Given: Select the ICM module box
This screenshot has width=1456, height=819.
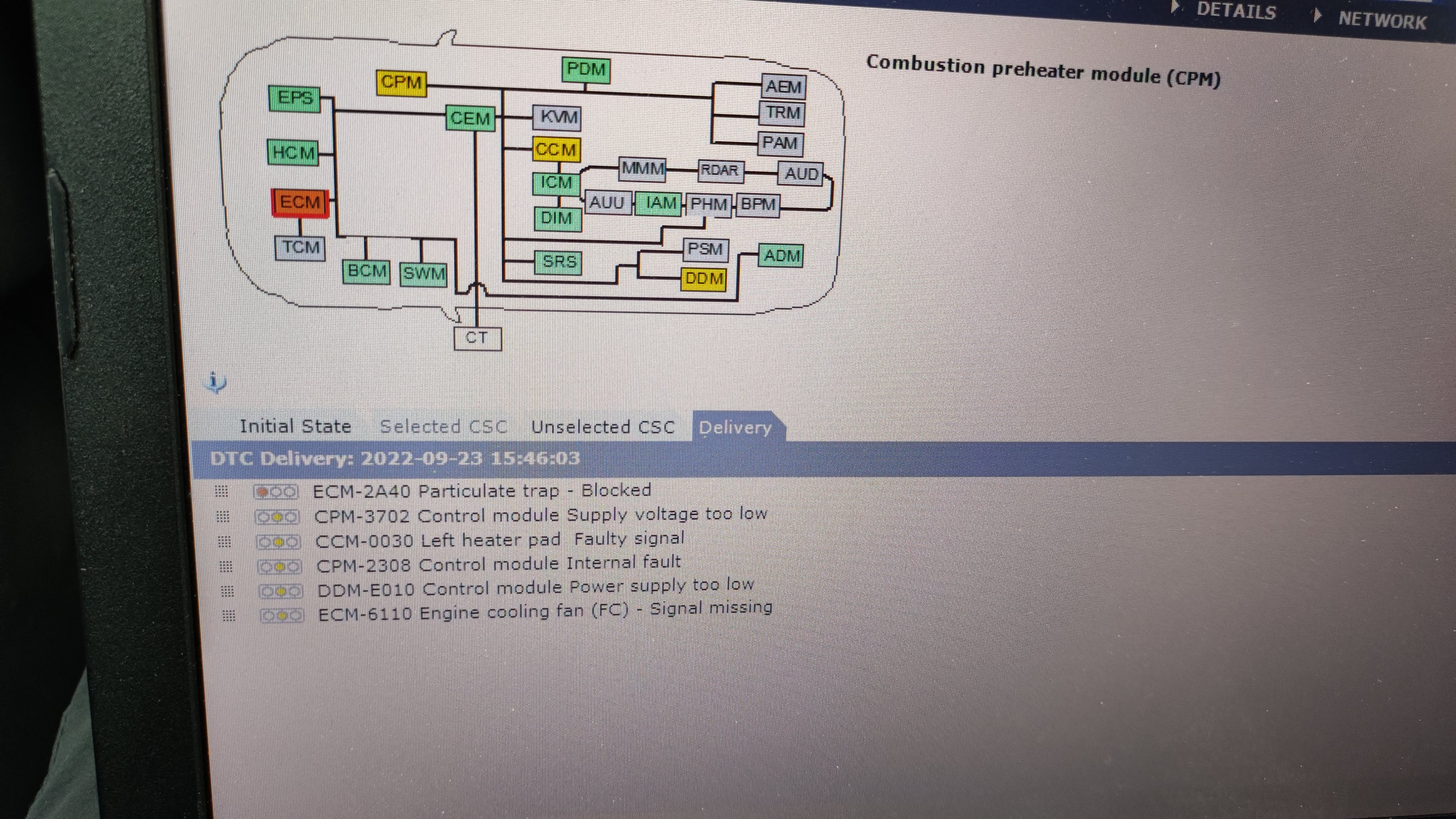Looking at the screenshot, I should pyautogui.click(x=557, y=183).
